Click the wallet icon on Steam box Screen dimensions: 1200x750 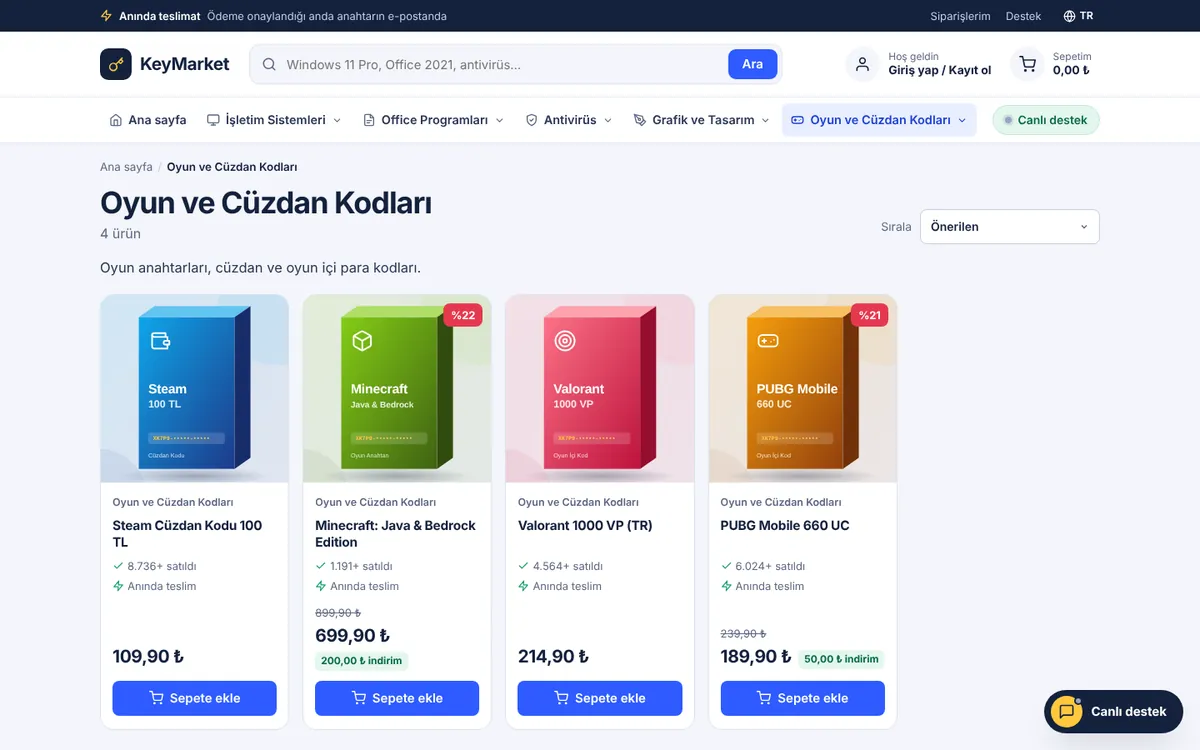160,341
